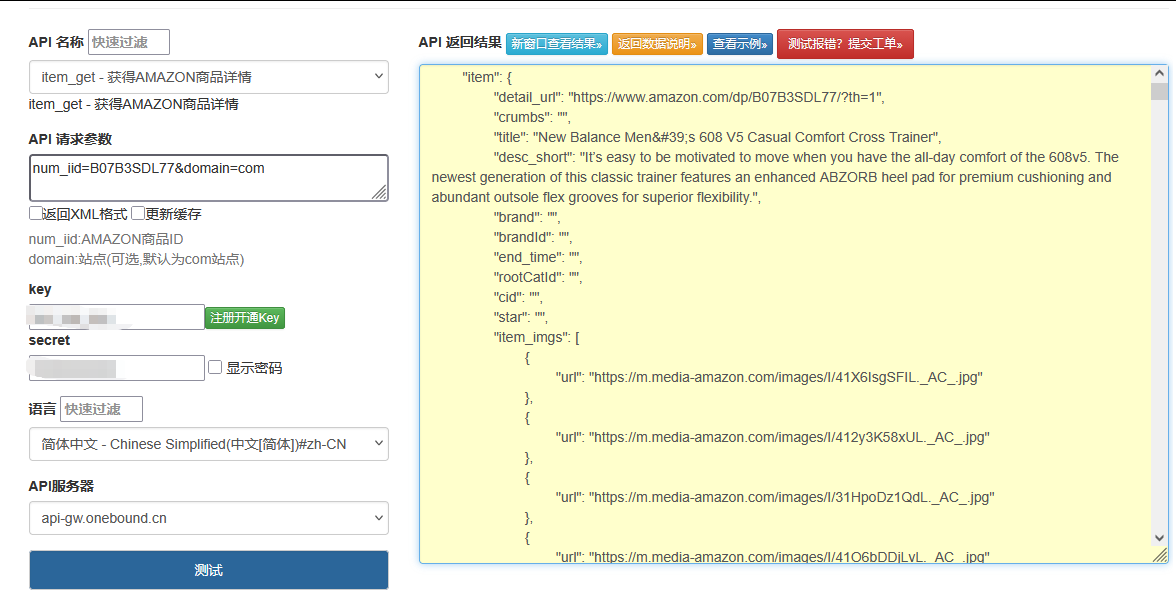Click the domain:站点 hint text

tap(136, 259)
